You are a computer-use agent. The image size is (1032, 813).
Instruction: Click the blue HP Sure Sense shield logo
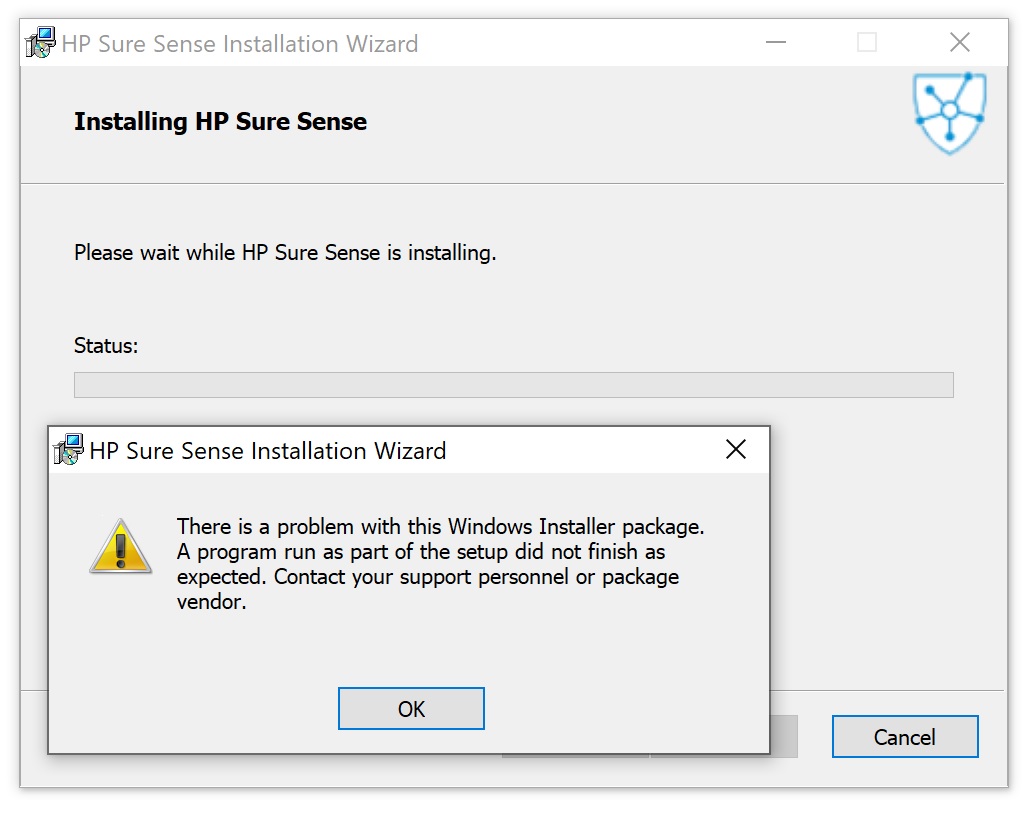coord(949,112)
